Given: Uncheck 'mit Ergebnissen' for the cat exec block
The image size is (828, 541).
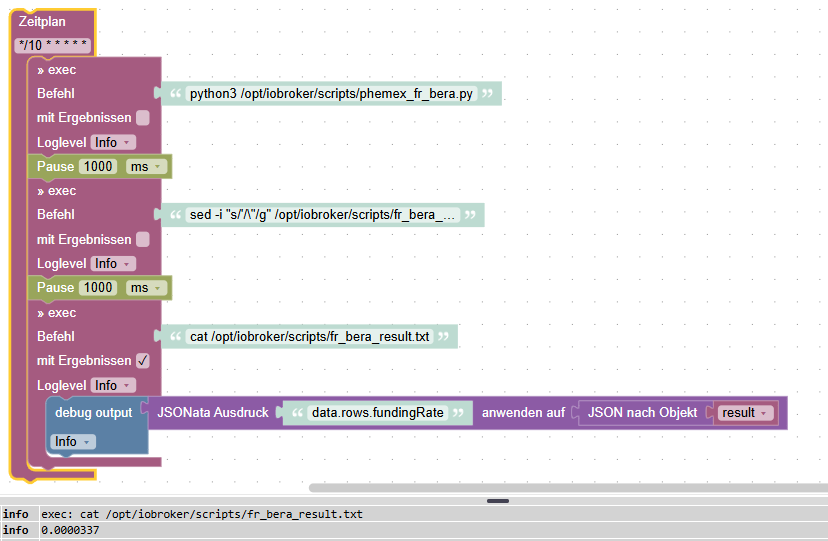Looking at the screenshot, I should tap(143, 360).
